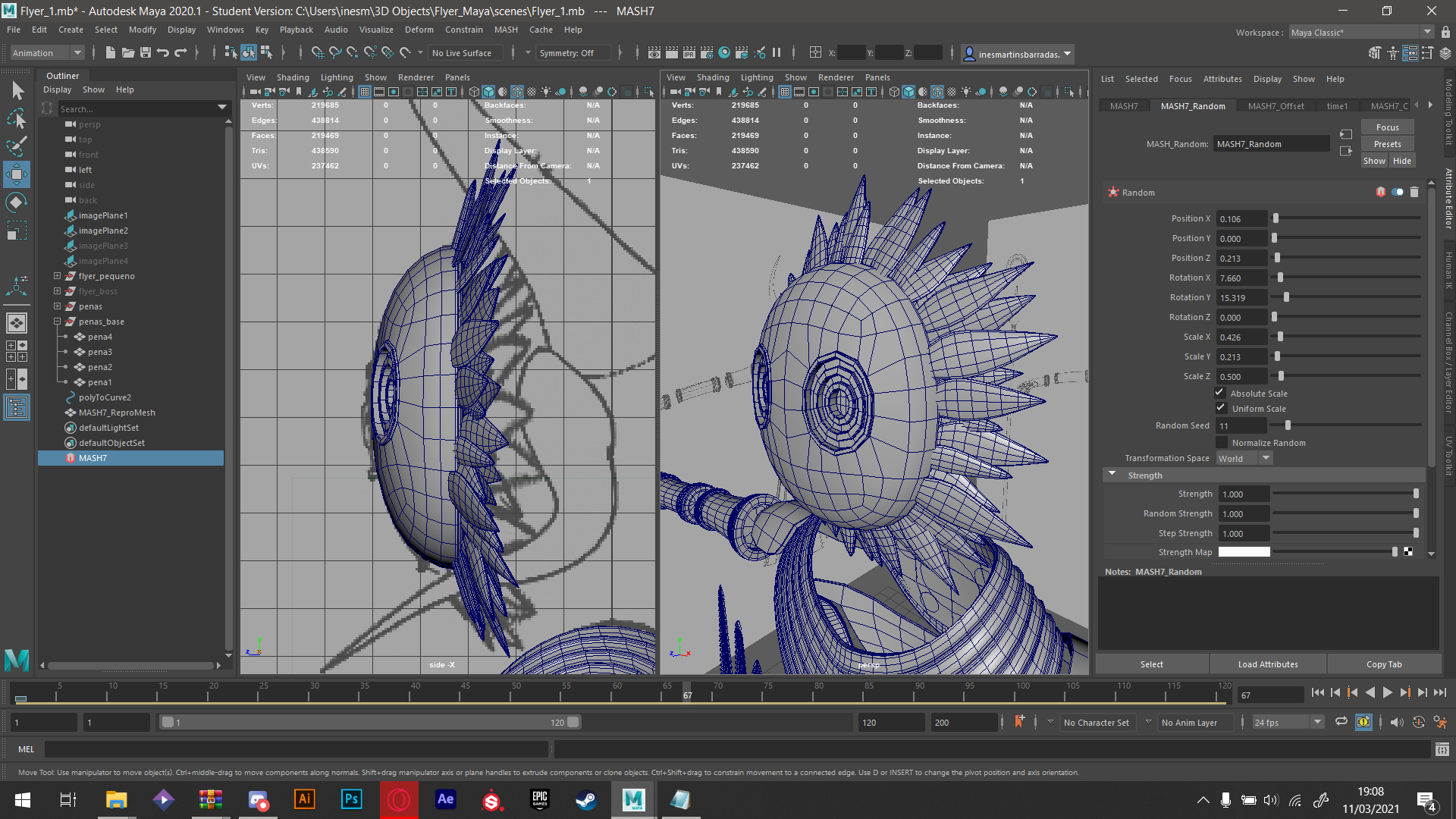Play animation forwards
This screenshot has height=819, width=1456.
click(1388, 692)
